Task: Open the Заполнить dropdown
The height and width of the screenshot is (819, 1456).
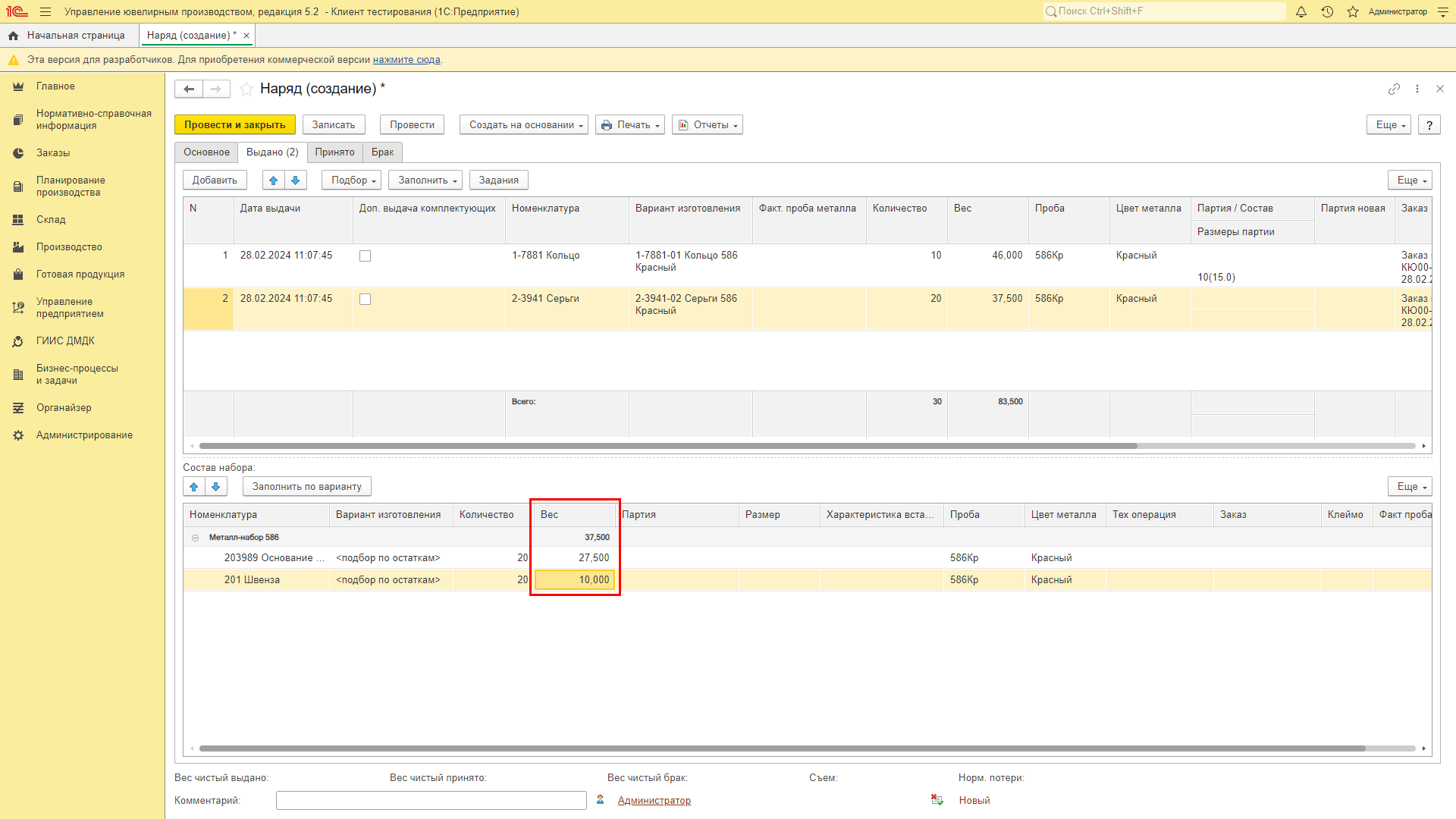Action: (425, 180)
